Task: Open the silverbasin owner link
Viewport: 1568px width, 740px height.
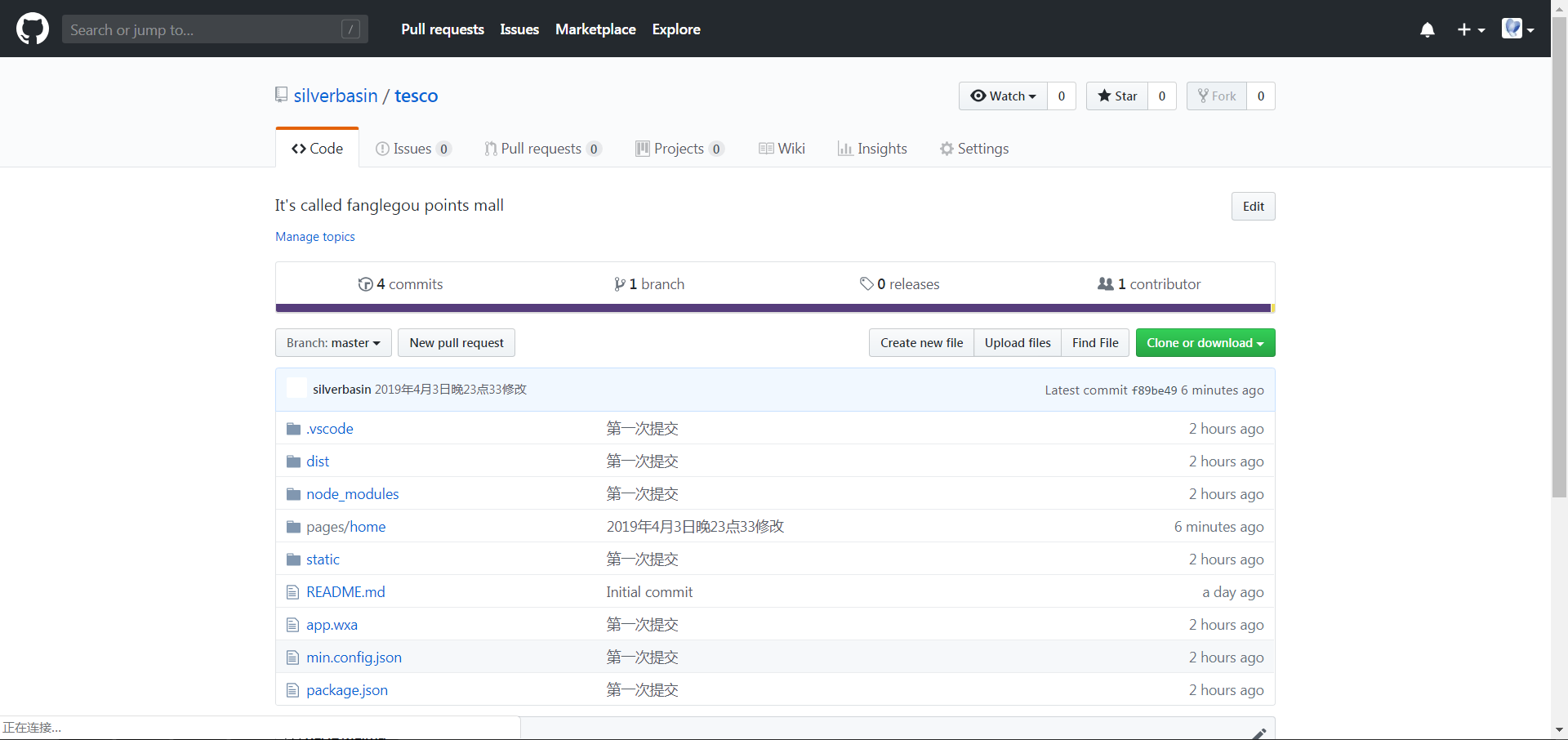Action: coord(336,96)
